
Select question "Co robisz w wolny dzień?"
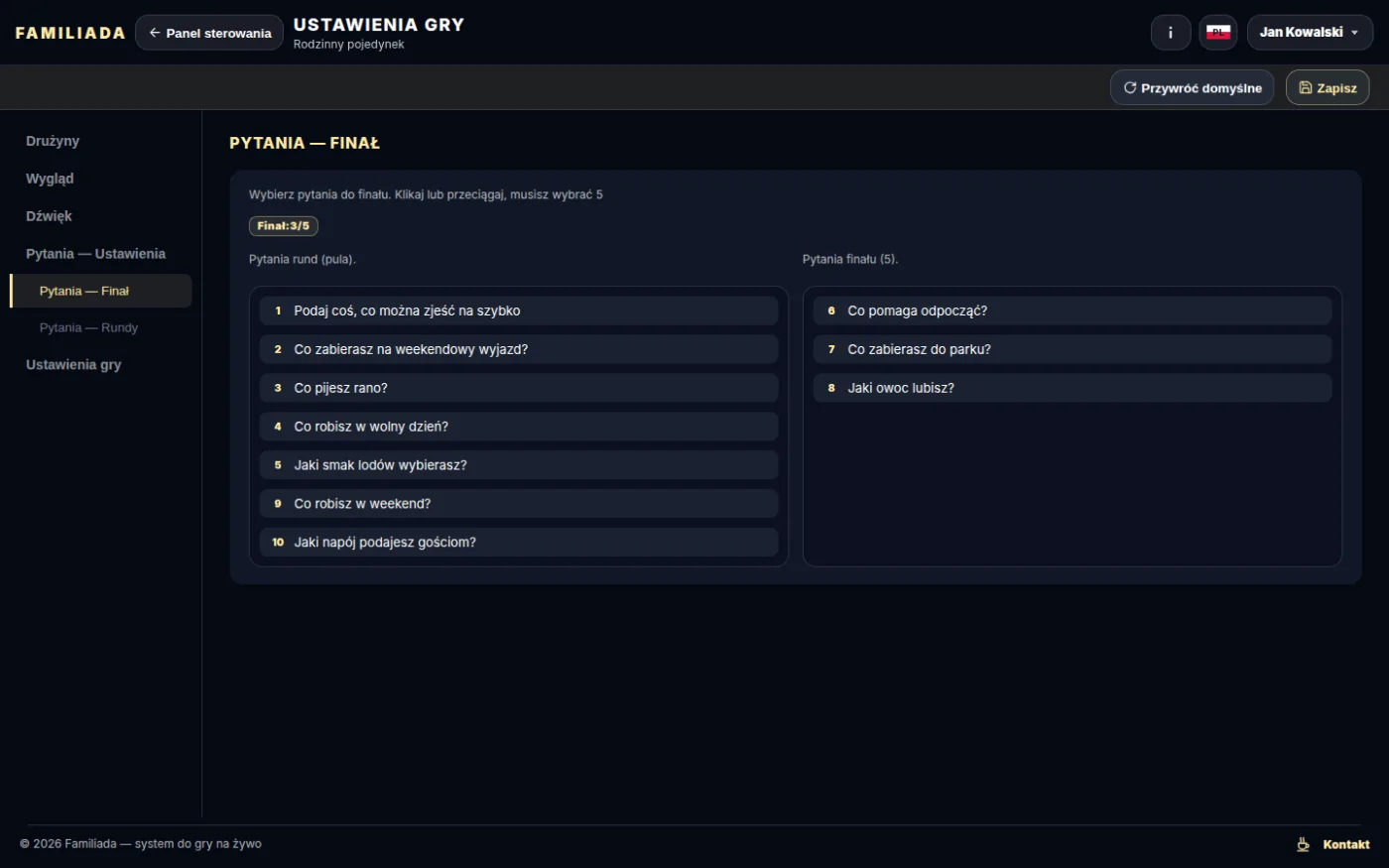click(519, 427)
